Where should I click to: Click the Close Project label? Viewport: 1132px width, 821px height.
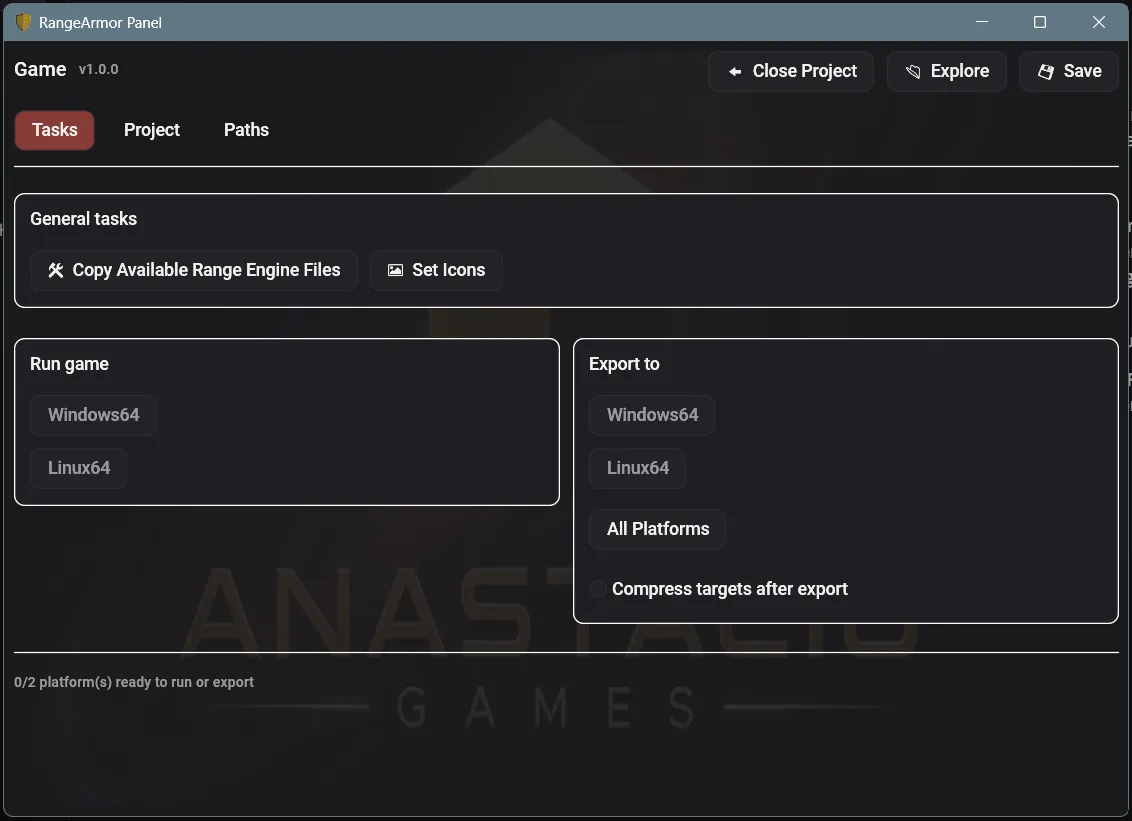[804, 71]
